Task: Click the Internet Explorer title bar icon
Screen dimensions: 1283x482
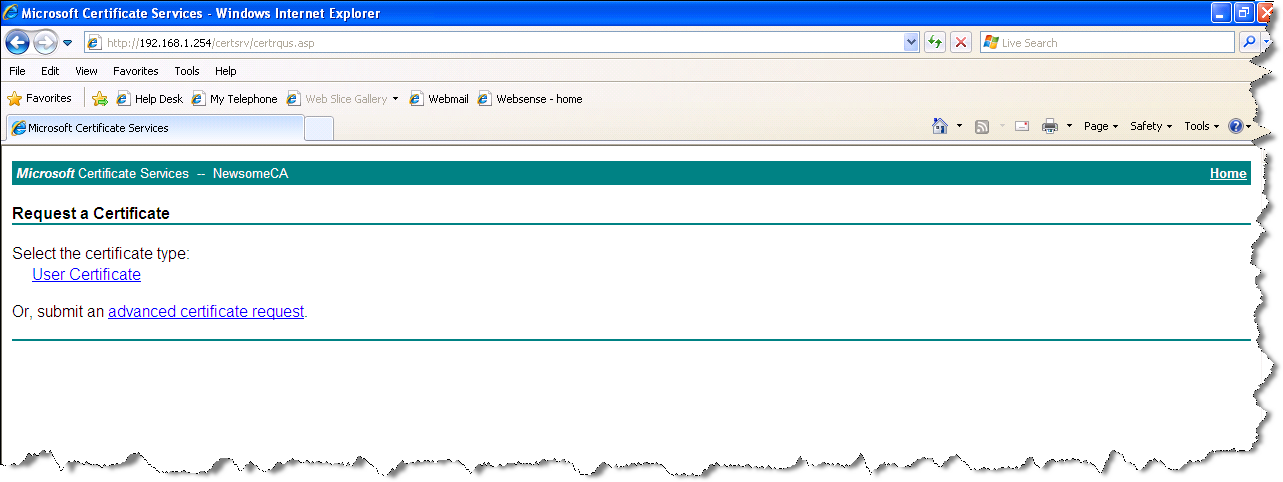Action: [x=11, y=14]
